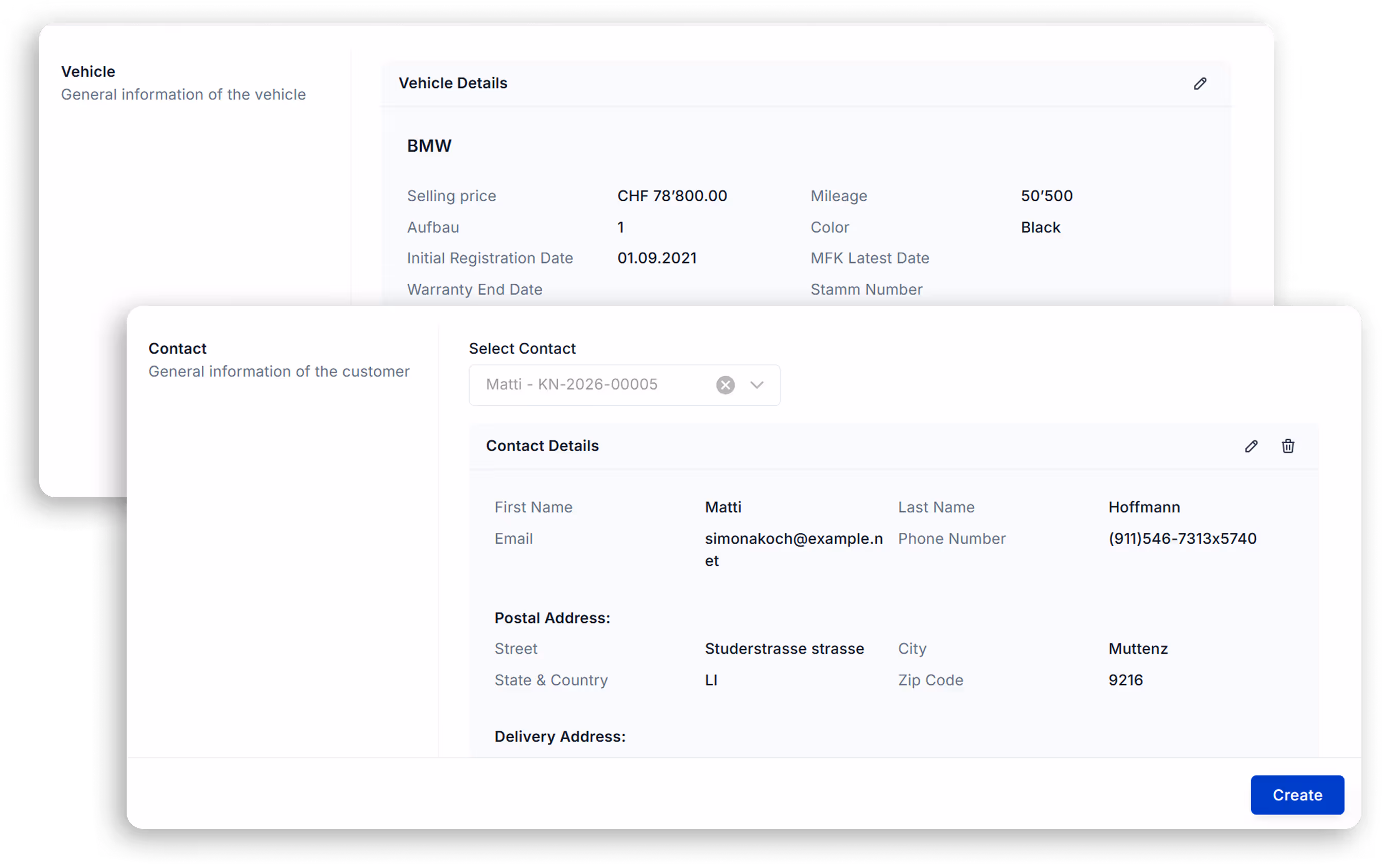Image resolution: width=1384 pixels, height=868 pixels.
Task: Click the phone number (911)546-7313x5740
Action: pos(1182,539)
